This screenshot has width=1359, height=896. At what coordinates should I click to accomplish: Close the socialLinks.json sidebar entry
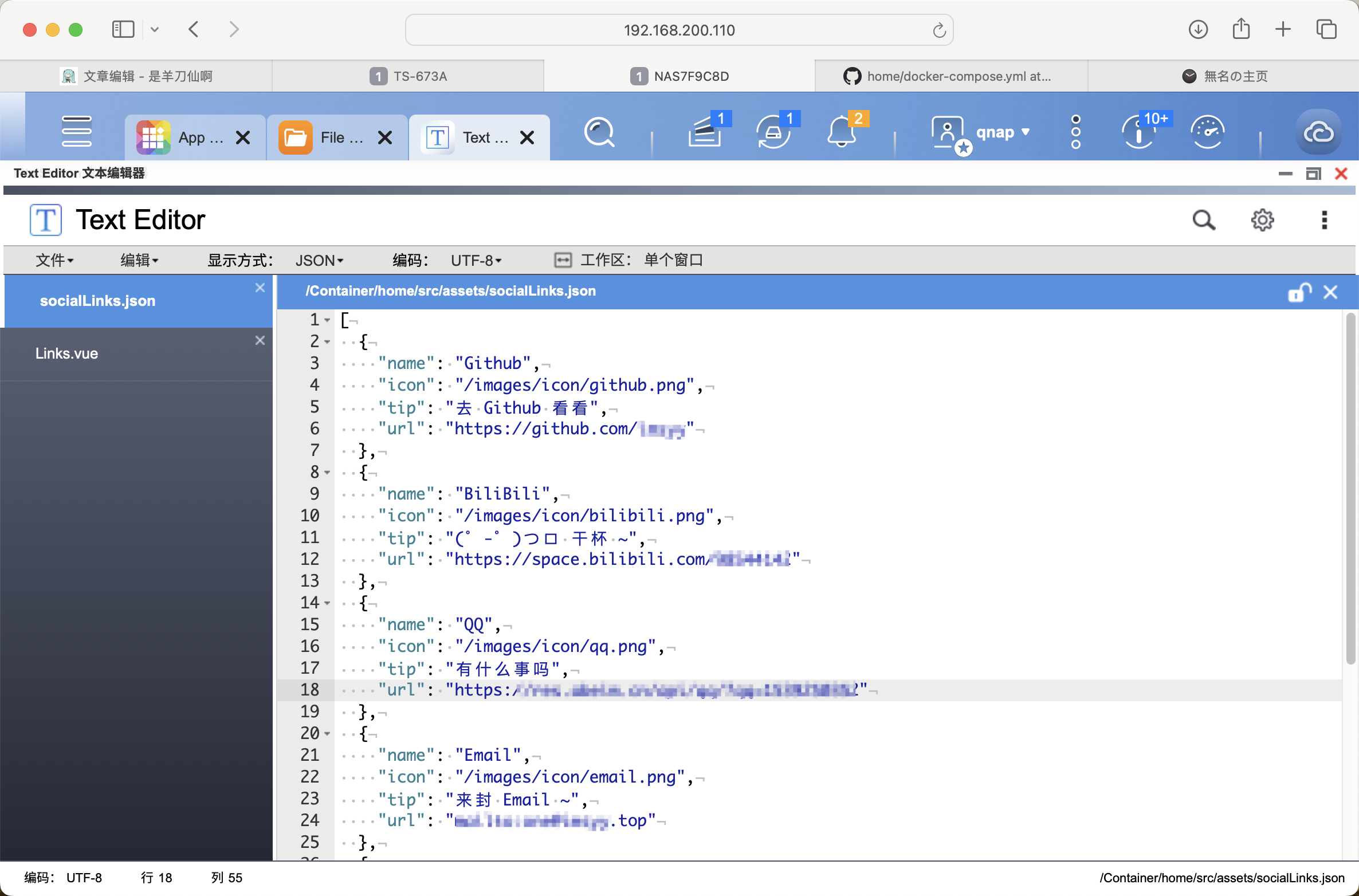(x=260, y=288)
